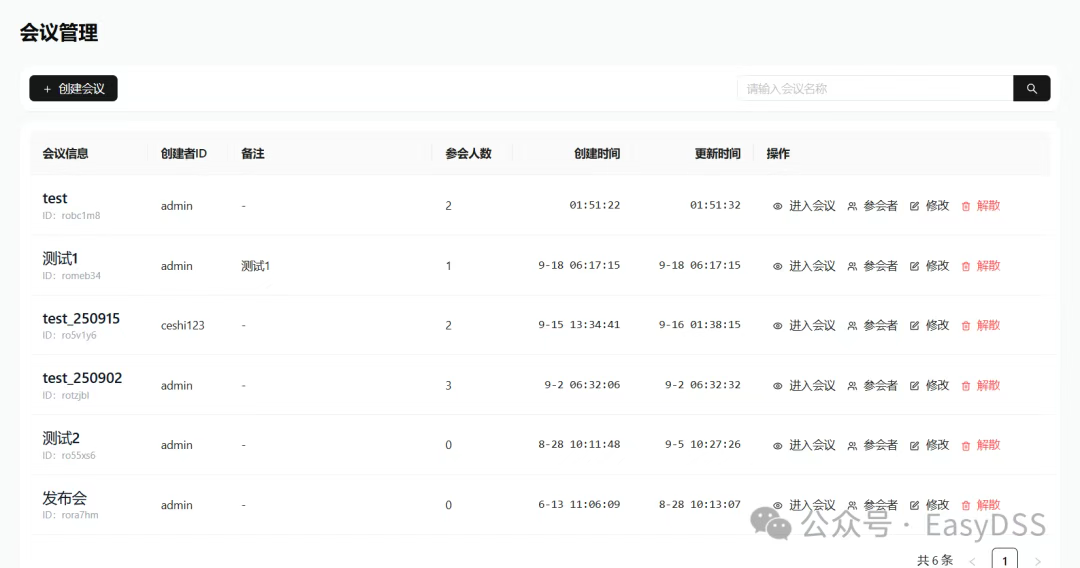Select page 1 in pagination
The image size is (1080, 568).
point(1004,560)
